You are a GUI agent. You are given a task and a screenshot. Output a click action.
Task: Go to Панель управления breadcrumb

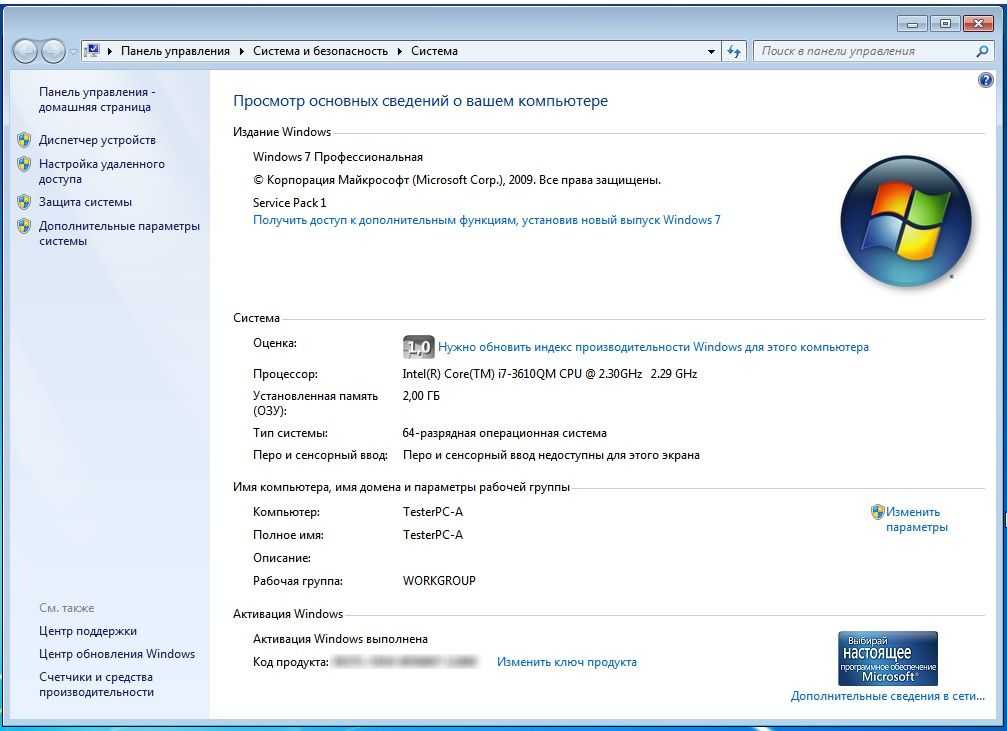tap(175, 51)
